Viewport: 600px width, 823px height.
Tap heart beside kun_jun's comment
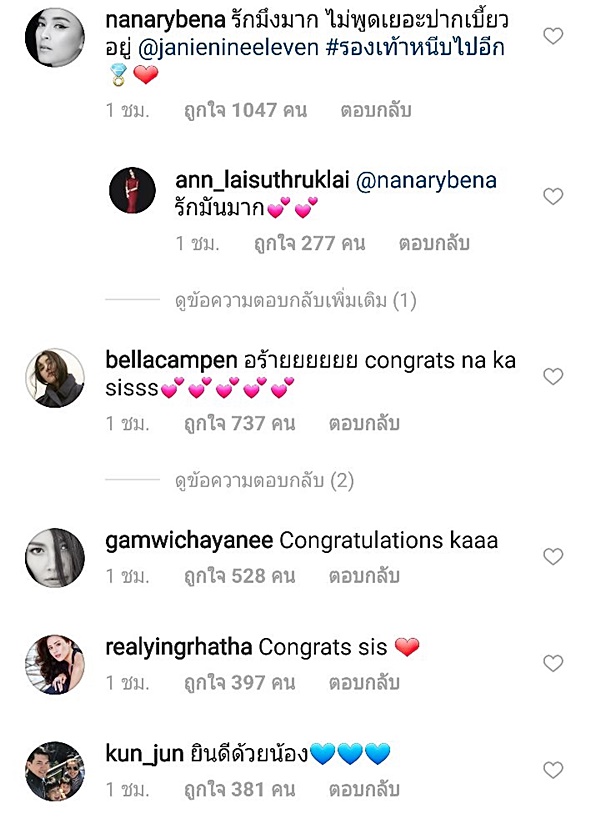point(552,770)
